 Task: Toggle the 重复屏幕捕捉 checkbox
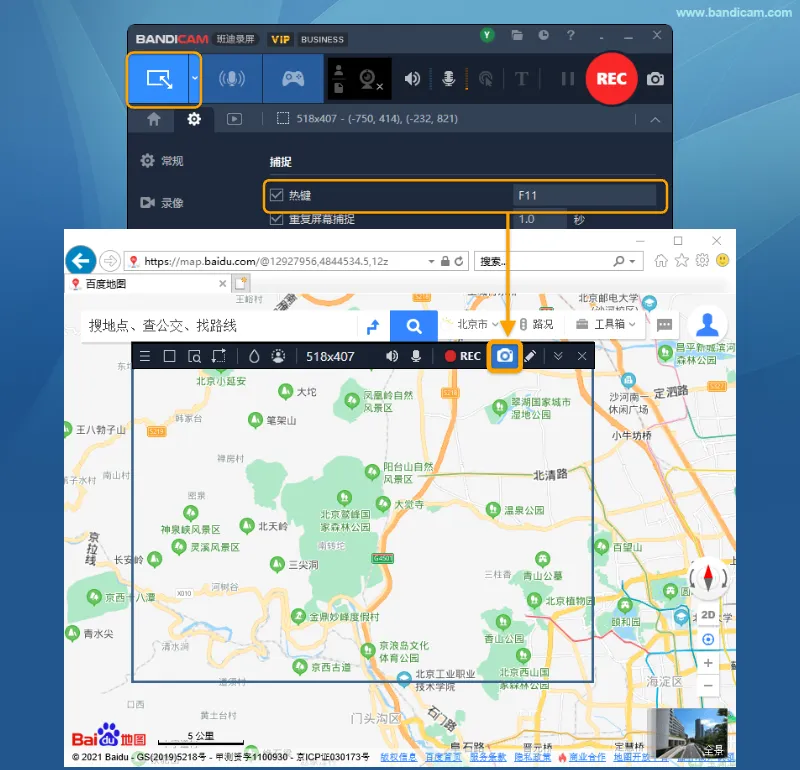coord(277,219)
